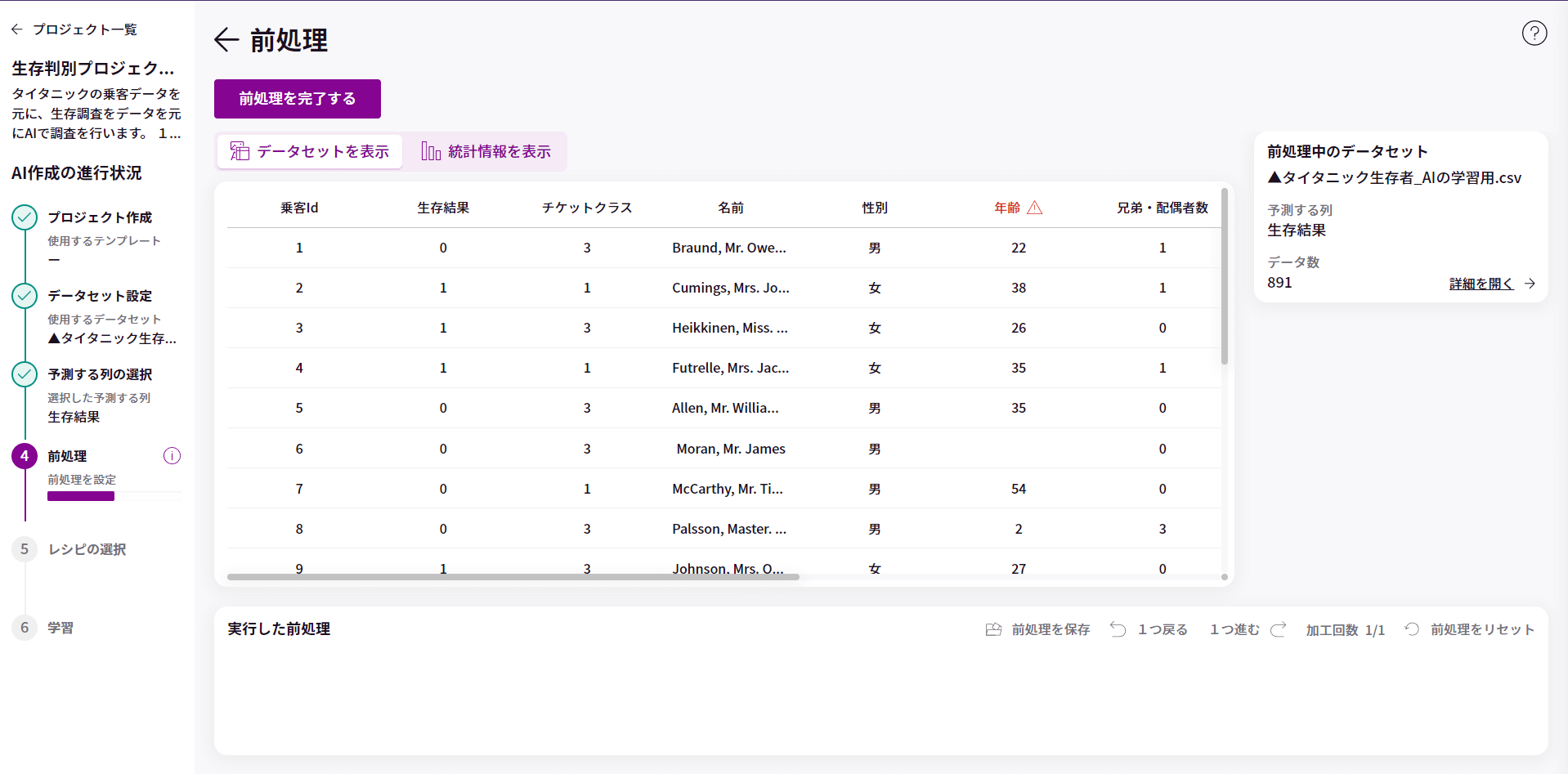Click 1つ戻る undo button text
Image resolution: width=1568 pixels, height=774 pixels.
[x=1163, y=629]
